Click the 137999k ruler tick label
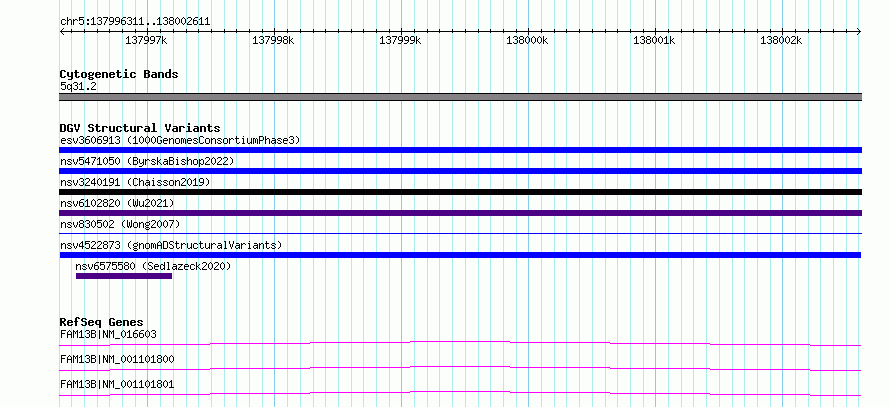890x407 pixels. click(x=401, y=40)
